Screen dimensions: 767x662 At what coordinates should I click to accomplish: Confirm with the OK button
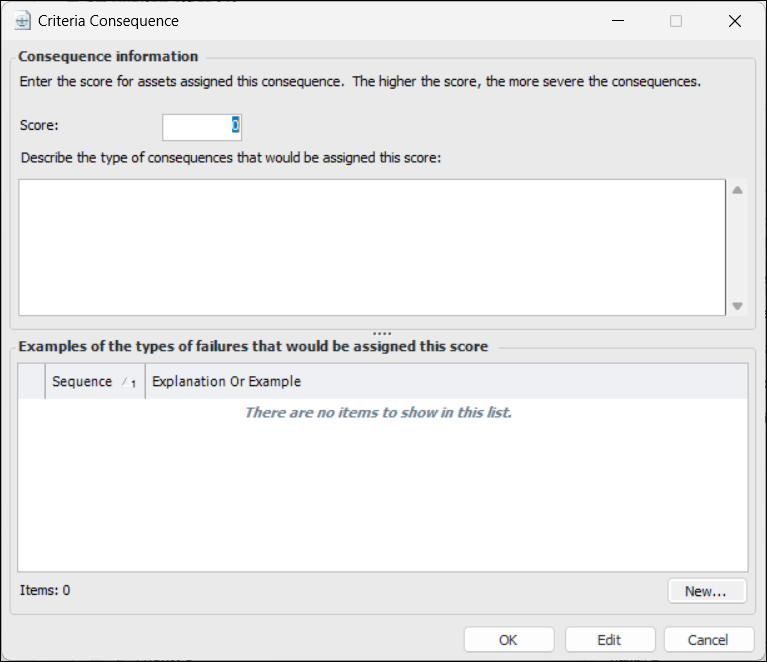tap(508, 640)
